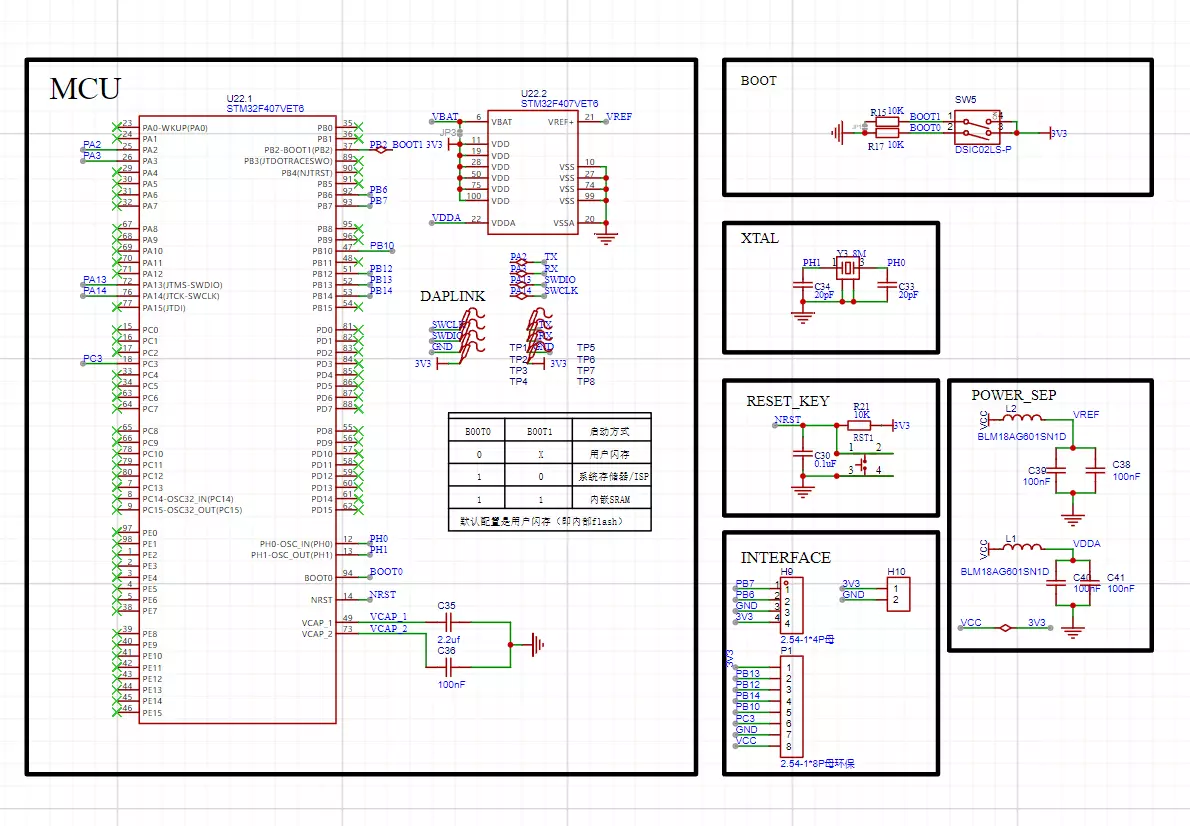Click the C35 2.2uF capacitor

coord(447,622)
